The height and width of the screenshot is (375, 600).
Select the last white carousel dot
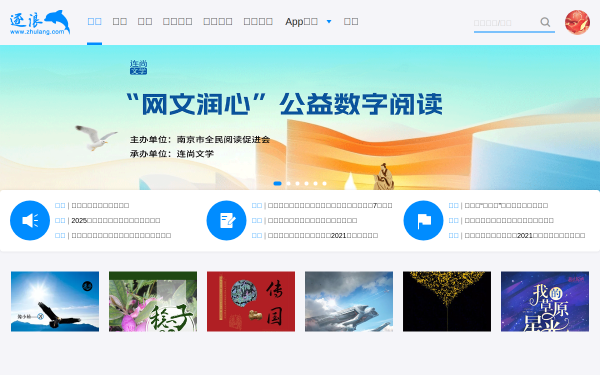click(x=324, y=184)
